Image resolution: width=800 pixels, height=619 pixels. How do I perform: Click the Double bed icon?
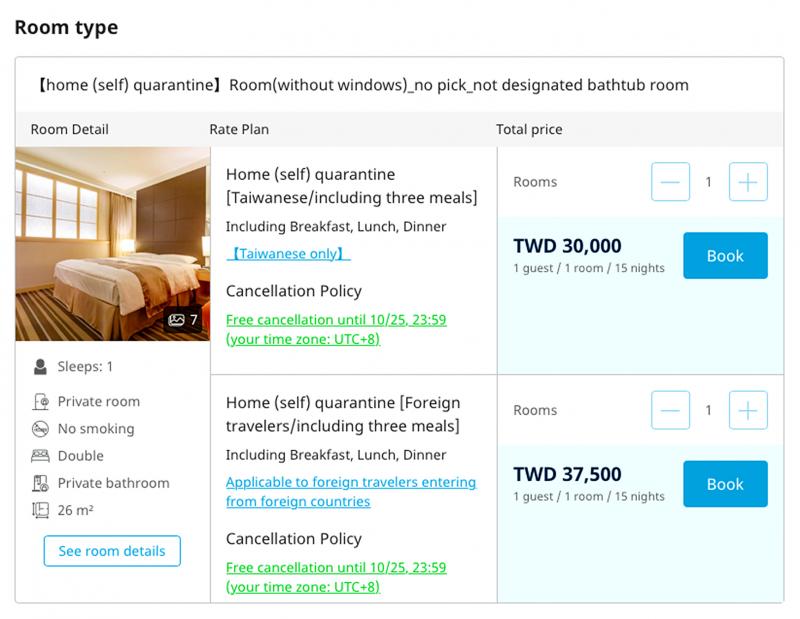40,456
